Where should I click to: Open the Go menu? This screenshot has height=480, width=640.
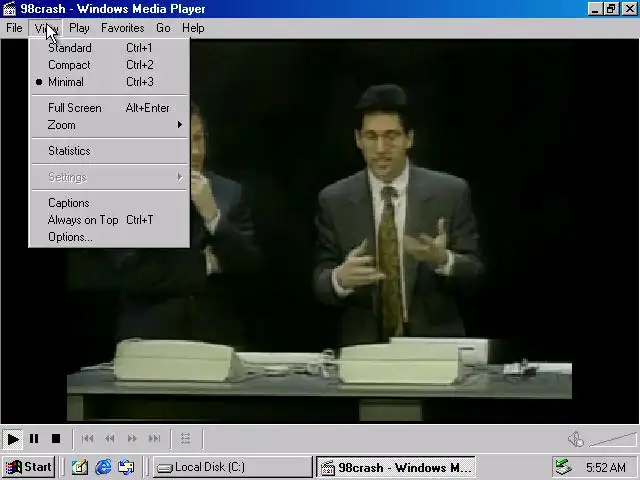point(163,28)
